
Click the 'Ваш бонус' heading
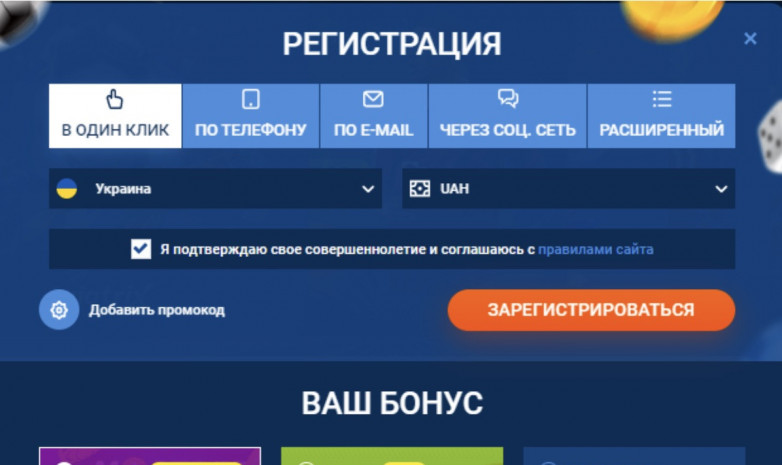click(392, 403)
